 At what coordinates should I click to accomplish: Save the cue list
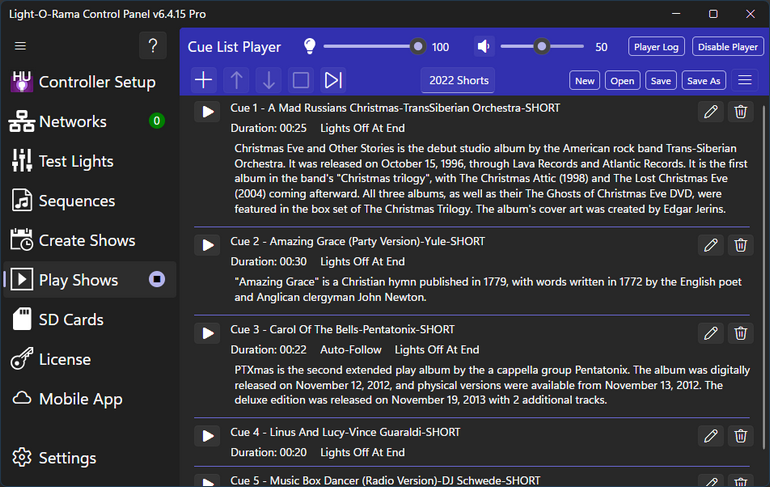click(x=660, y=81)
